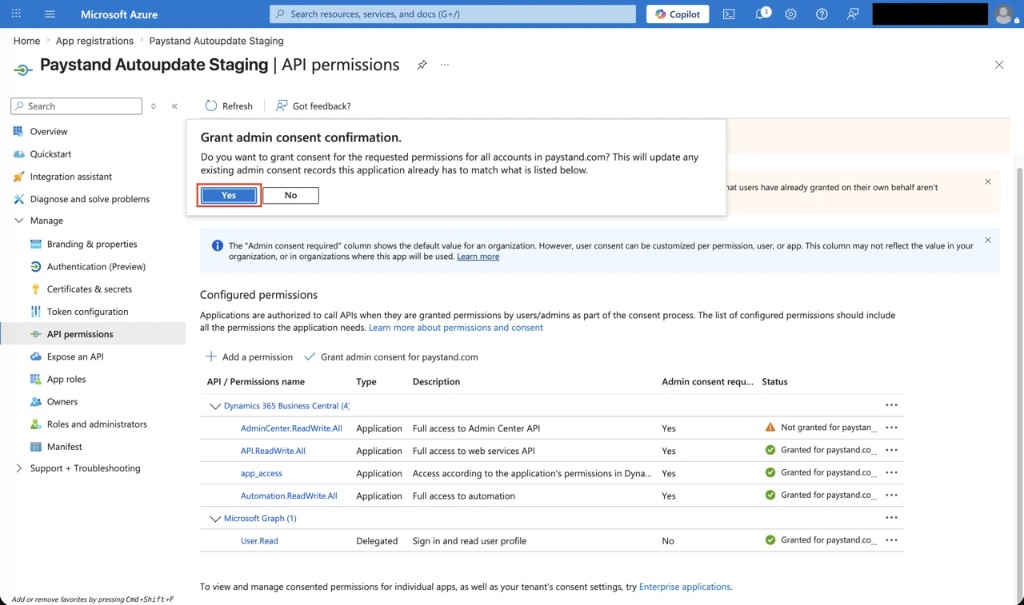Click the API / Permissions name column header
Viewport: 1024px width, 605px height.
255,382
